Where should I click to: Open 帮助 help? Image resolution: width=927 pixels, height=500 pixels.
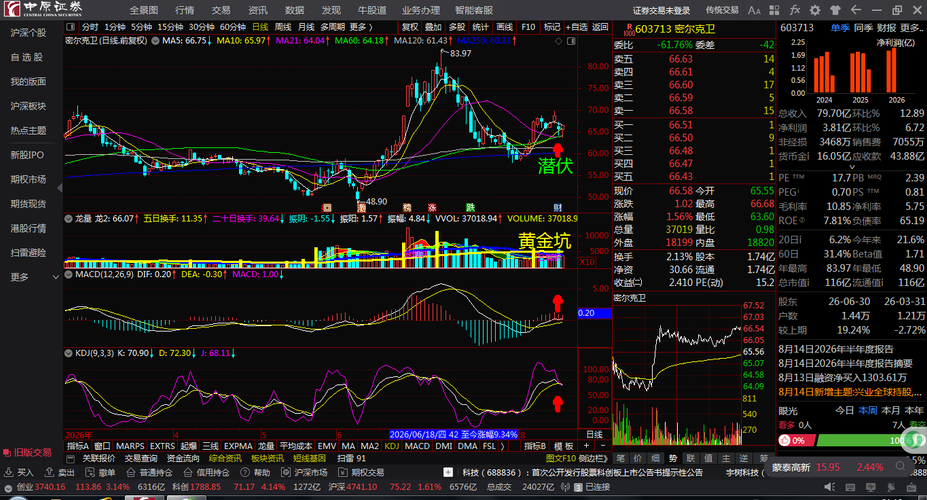[x=255, y=472]
